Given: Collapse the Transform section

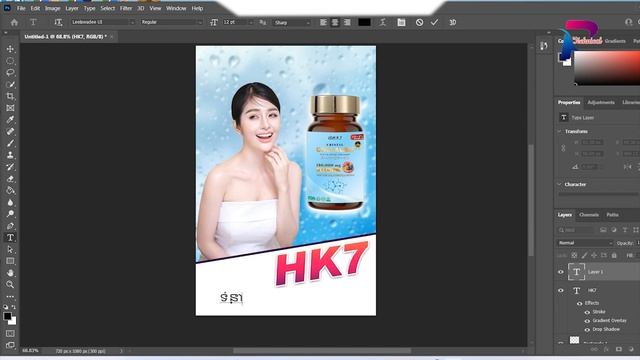Looking at the screenshot, I should (560, 131).
